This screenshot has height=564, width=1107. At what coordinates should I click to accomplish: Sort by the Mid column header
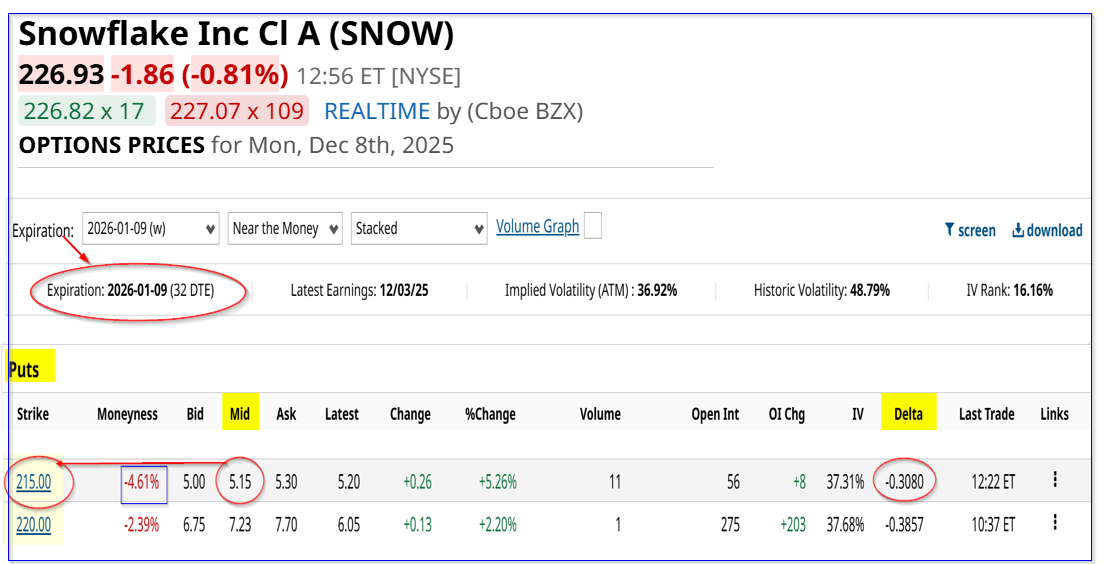coord(239,414)
